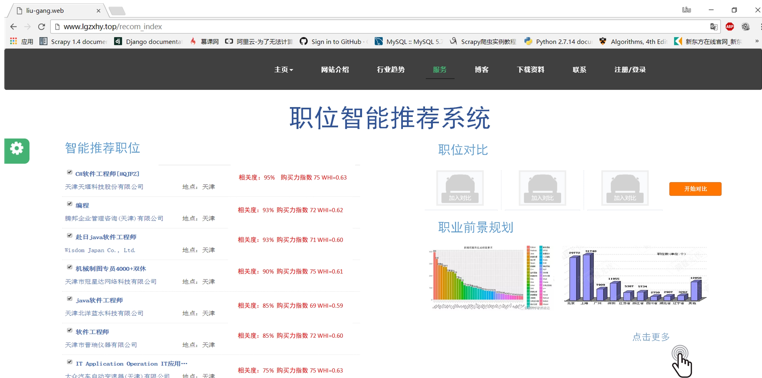The height and width of the screenshot is (378, 762).
Task: Click company name 腾邦企业管理咨询(天津)有限公司
Action: 114,219
